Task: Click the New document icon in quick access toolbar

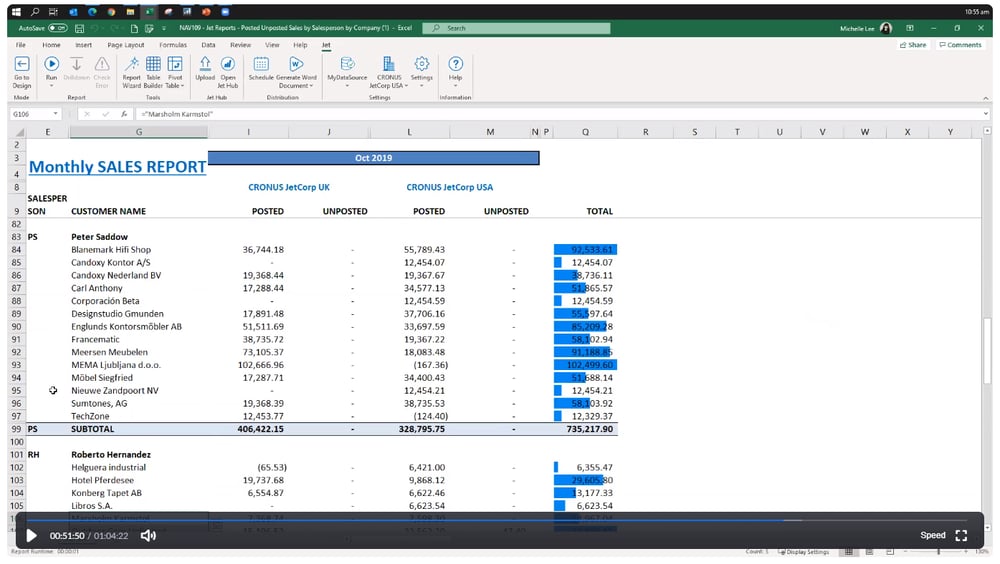Action: click(x=134, y=29)
